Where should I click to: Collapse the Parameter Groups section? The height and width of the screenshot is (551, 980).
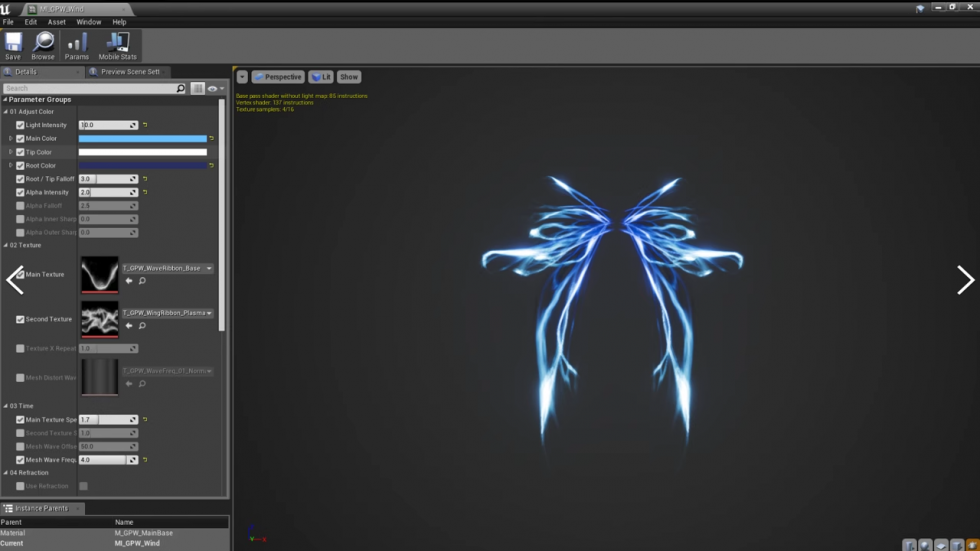click(5, 99)
